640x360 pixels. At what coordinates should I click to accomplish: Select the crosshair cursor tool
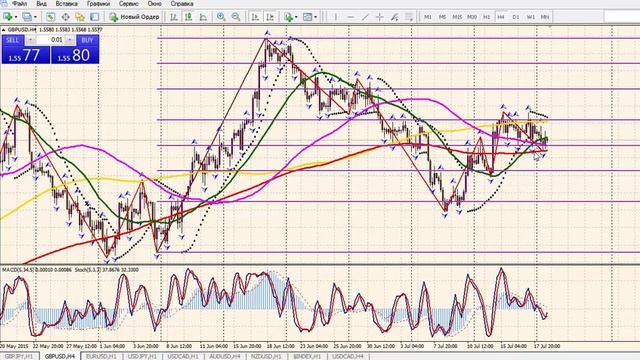(380, 17)
